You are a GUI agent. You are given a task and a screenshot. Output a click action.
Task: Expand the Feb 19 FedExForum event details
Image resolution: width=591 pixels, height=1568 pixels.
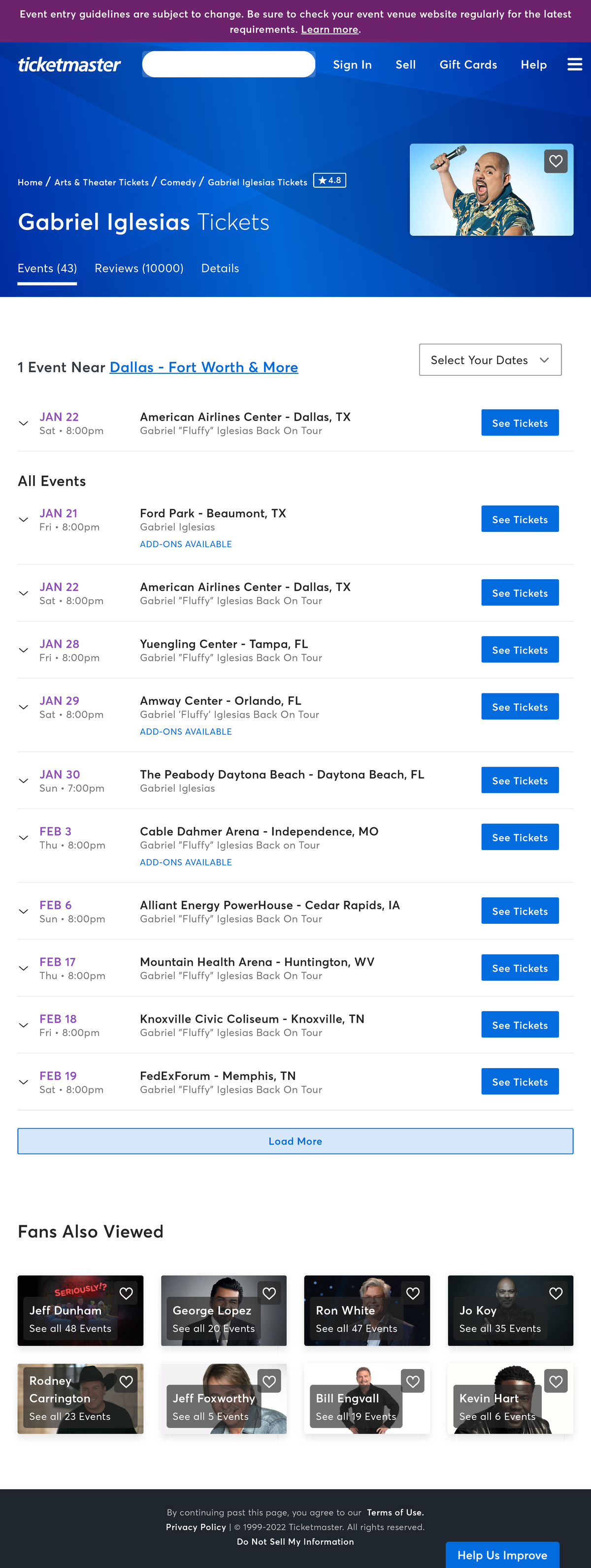coord(24,1081)
